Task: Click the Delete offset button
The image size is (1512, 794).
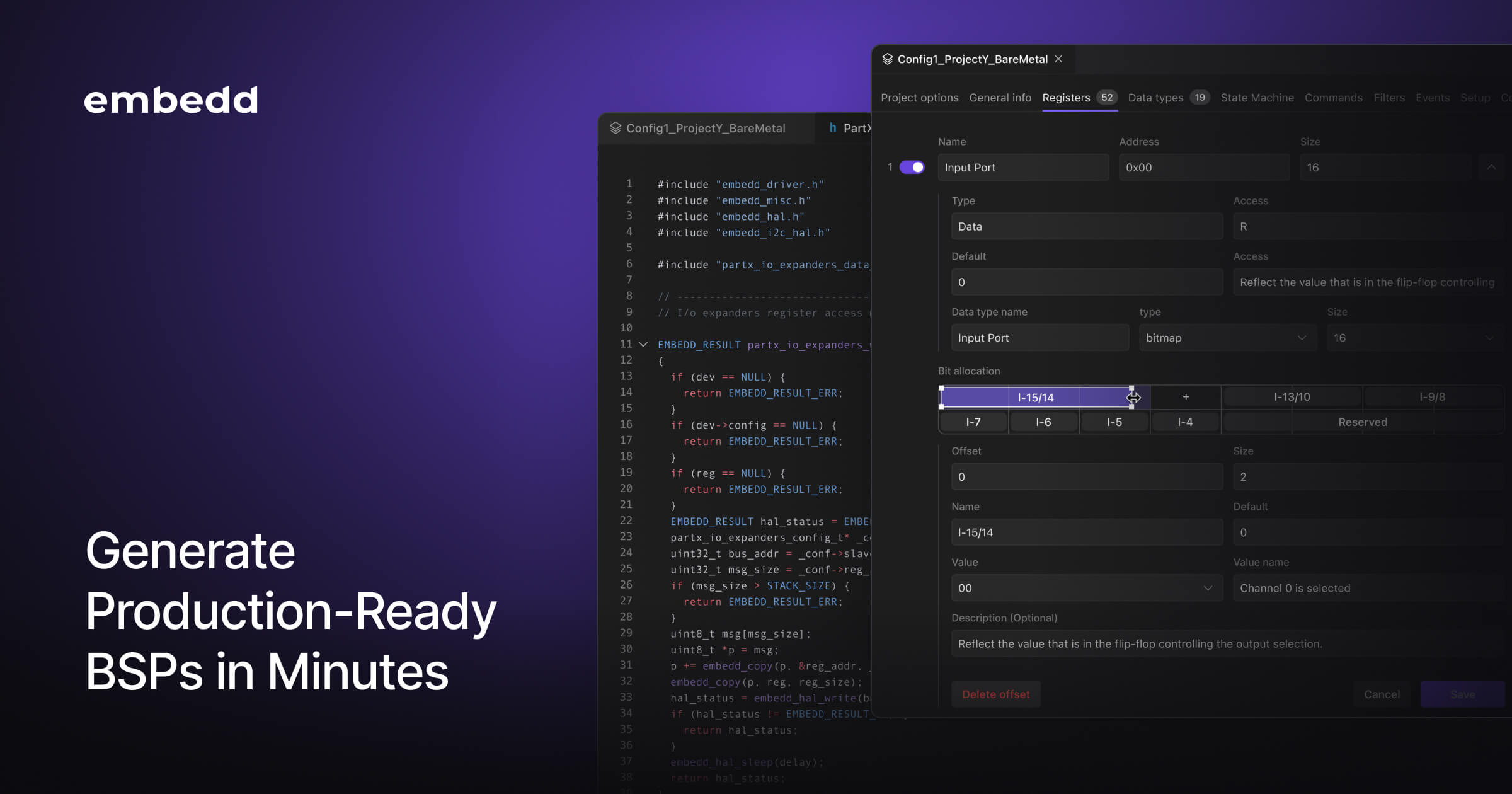Action: tap(995, 694)
